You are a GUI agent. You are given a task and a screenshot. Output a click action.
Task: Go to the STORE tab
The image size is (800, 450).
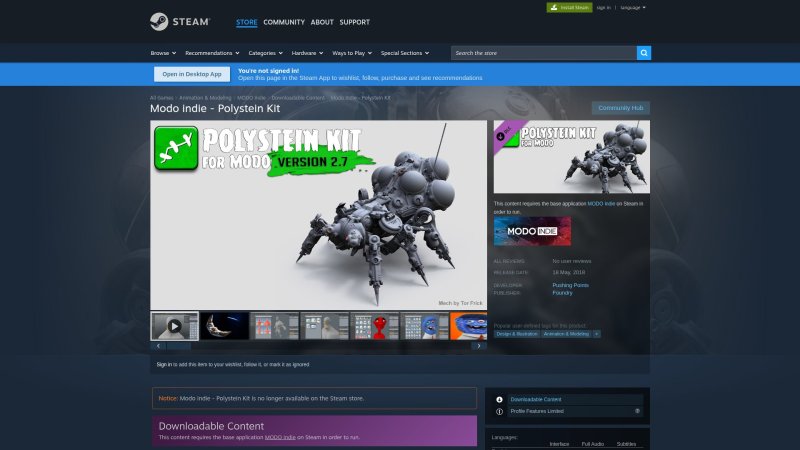246,22
